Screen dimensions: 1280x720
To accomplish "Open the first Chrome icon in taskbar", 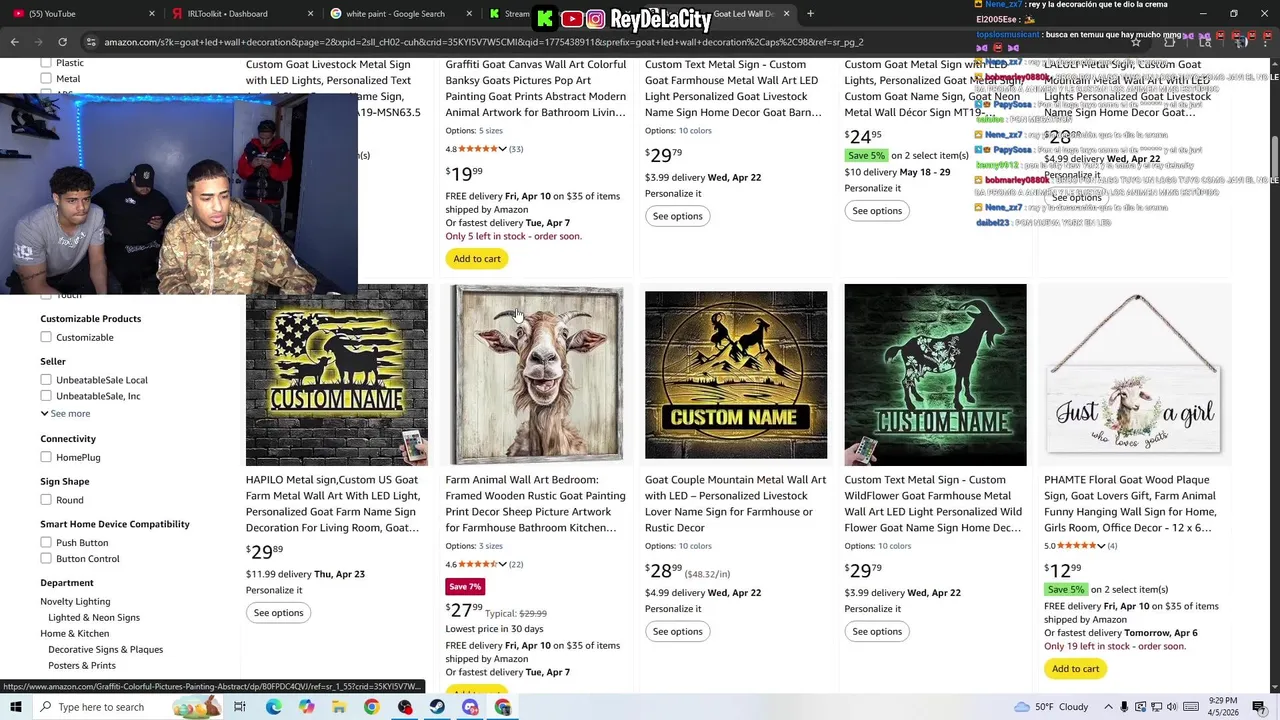I will pyautogui.click(x=372, y=707).
